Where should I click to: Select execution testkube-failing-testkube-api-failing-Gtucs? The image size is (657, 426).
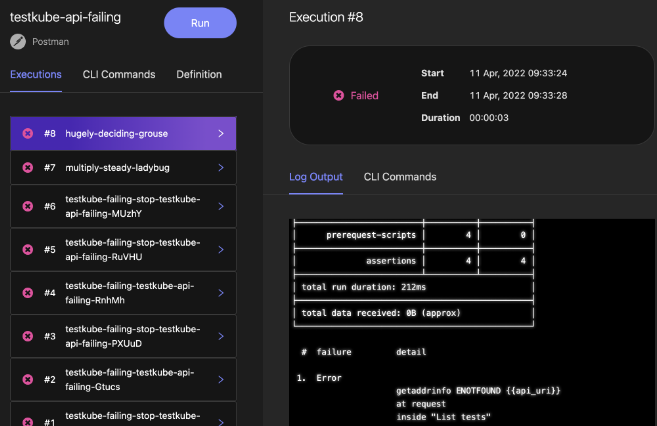tap(123, 380)
